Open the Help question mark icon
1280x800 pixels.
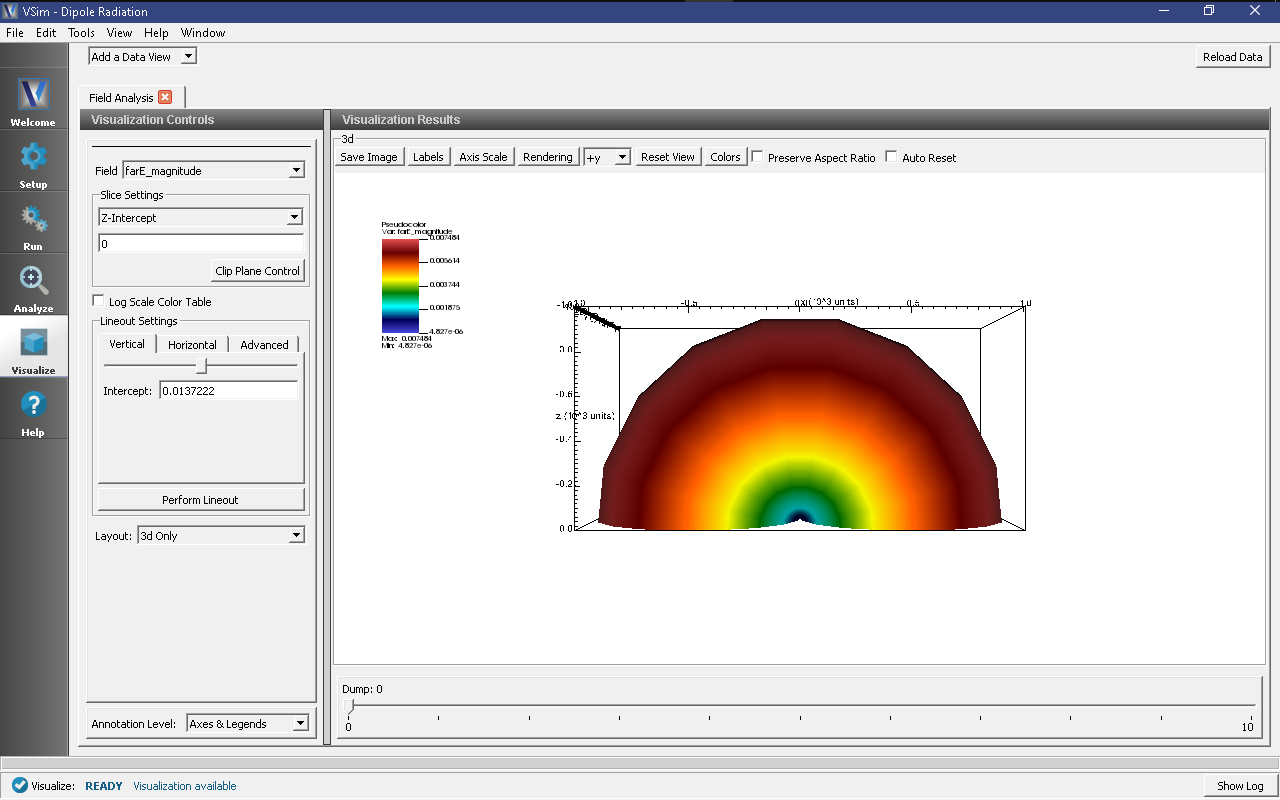coord(33,410)
